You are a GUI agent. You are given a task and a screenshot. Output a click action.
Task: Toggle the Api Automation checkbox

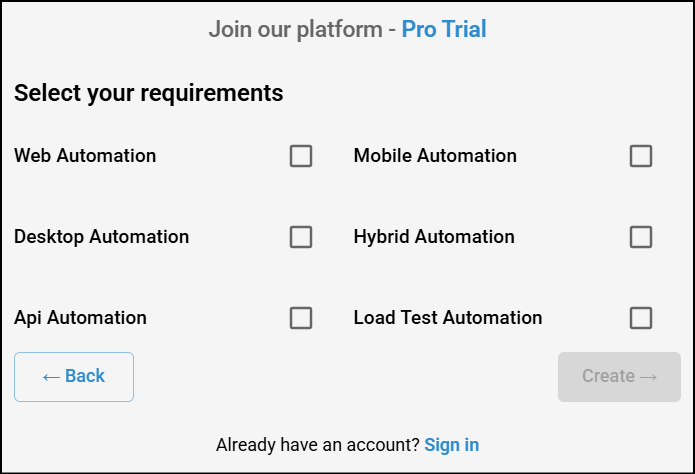tap(301, 318)
